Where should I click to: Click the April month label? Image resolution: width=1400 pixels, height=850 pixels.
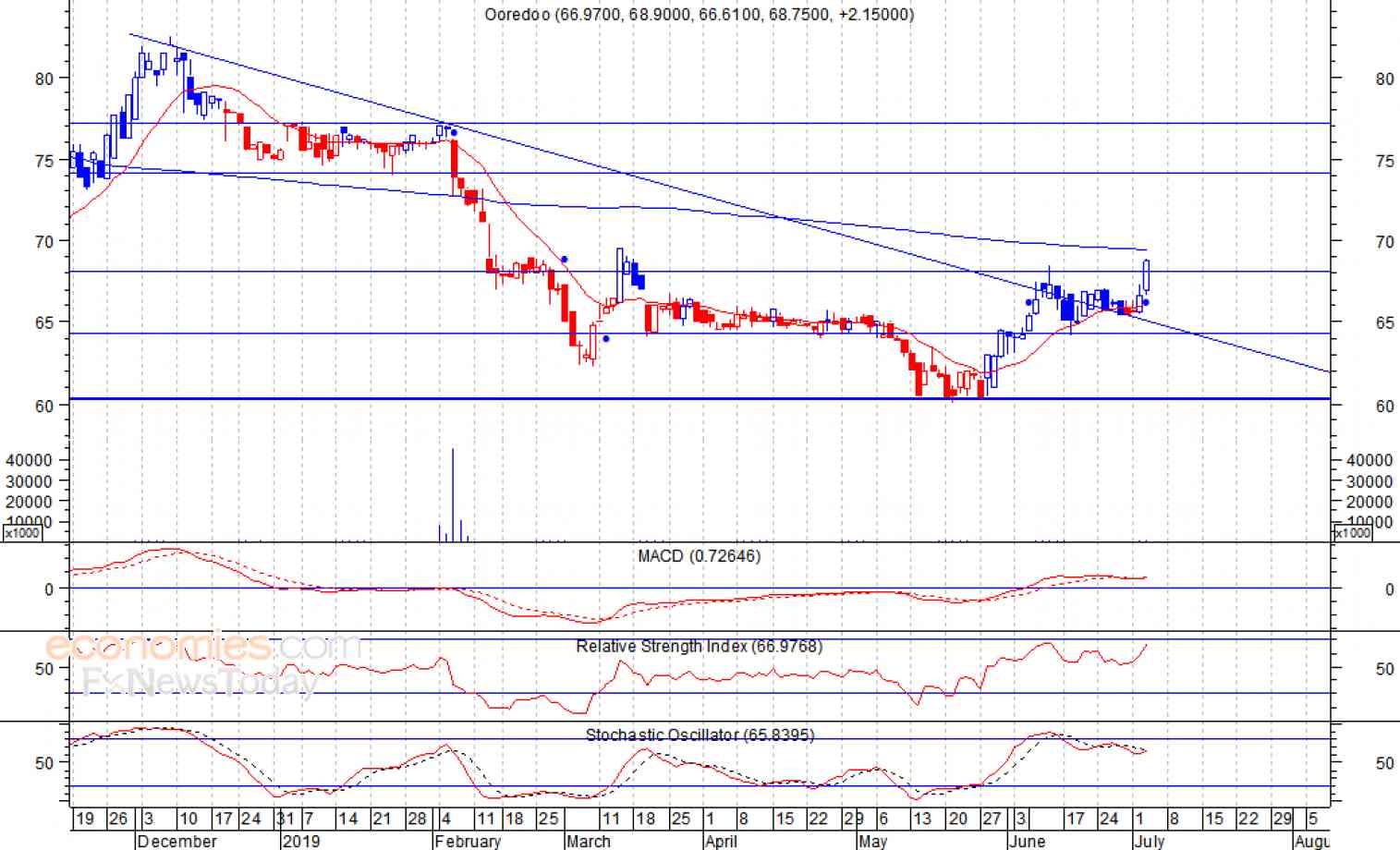[x=721, y=841]
